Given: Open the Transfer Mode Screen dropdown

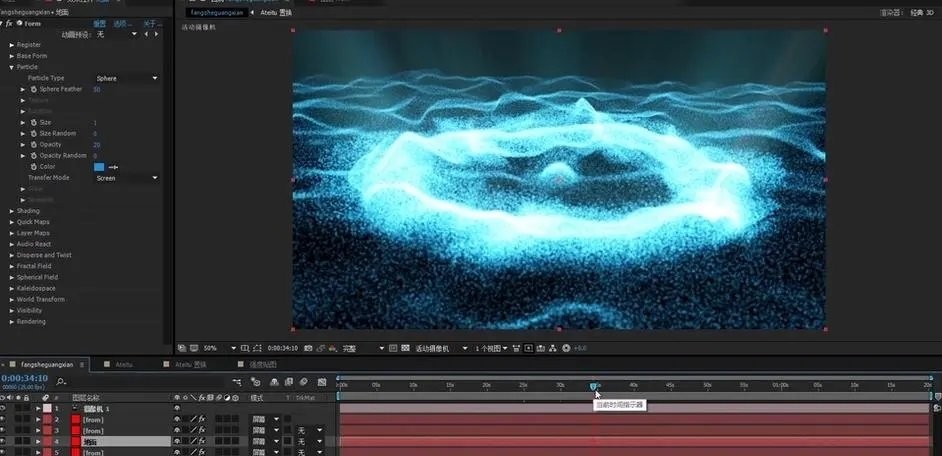Looking at the screenshot, I should [x=127, y=178].
